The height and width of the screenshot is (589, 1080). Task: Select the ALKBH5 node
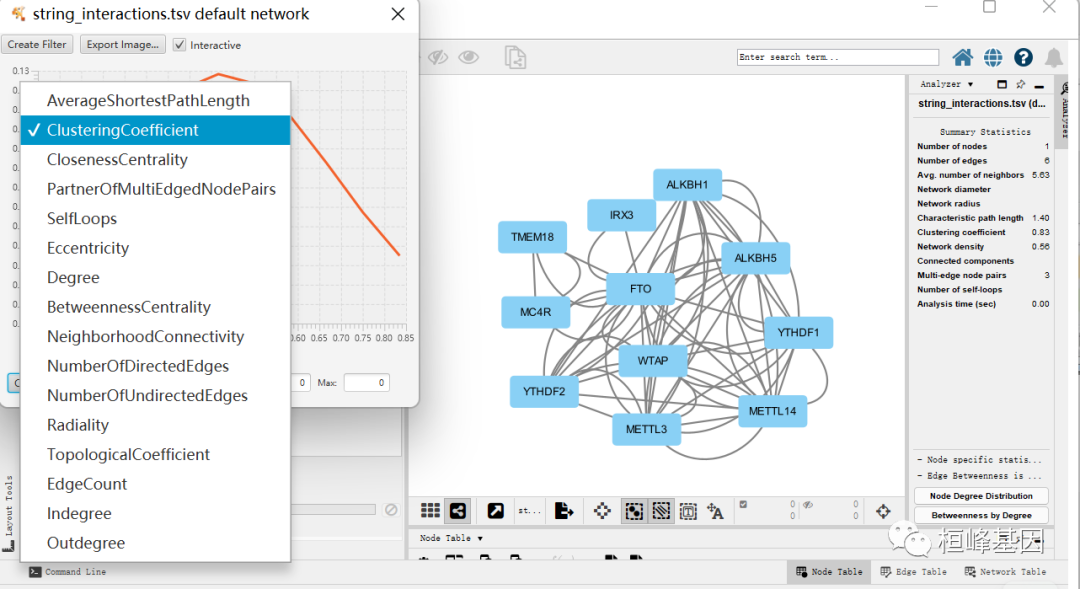(x=755, y=258)
